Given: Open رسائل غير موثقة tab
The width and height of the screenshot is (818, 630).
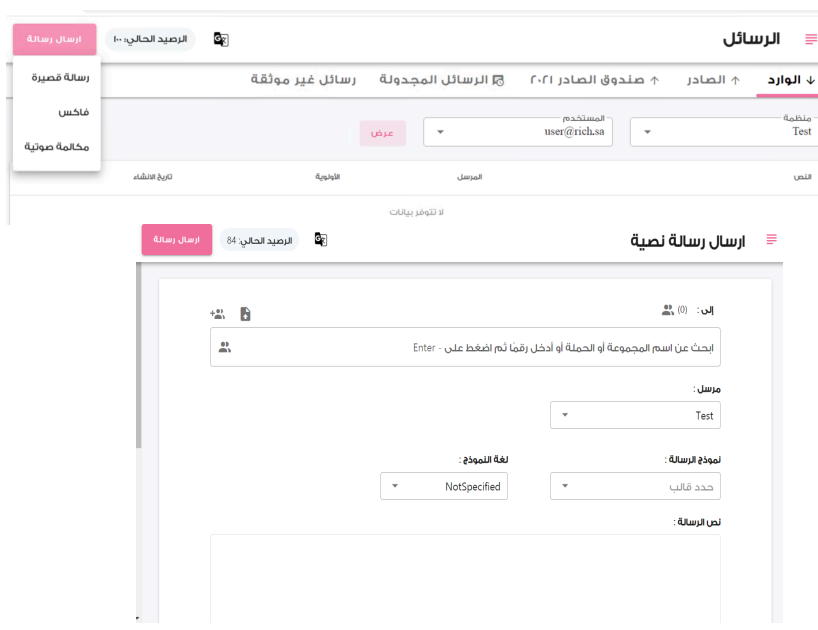Looking at the screenshot, I should pos(303,80).
